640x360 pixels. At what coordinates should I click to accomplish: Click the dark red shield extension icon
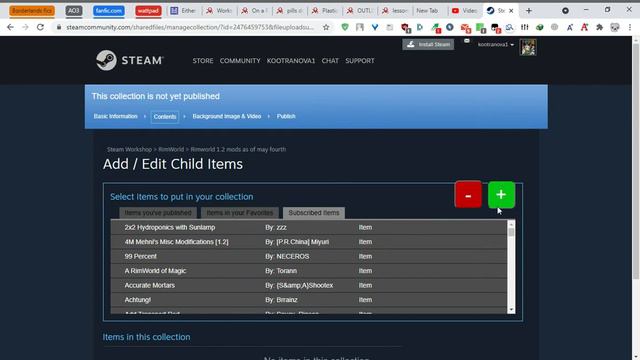[405, 28]
